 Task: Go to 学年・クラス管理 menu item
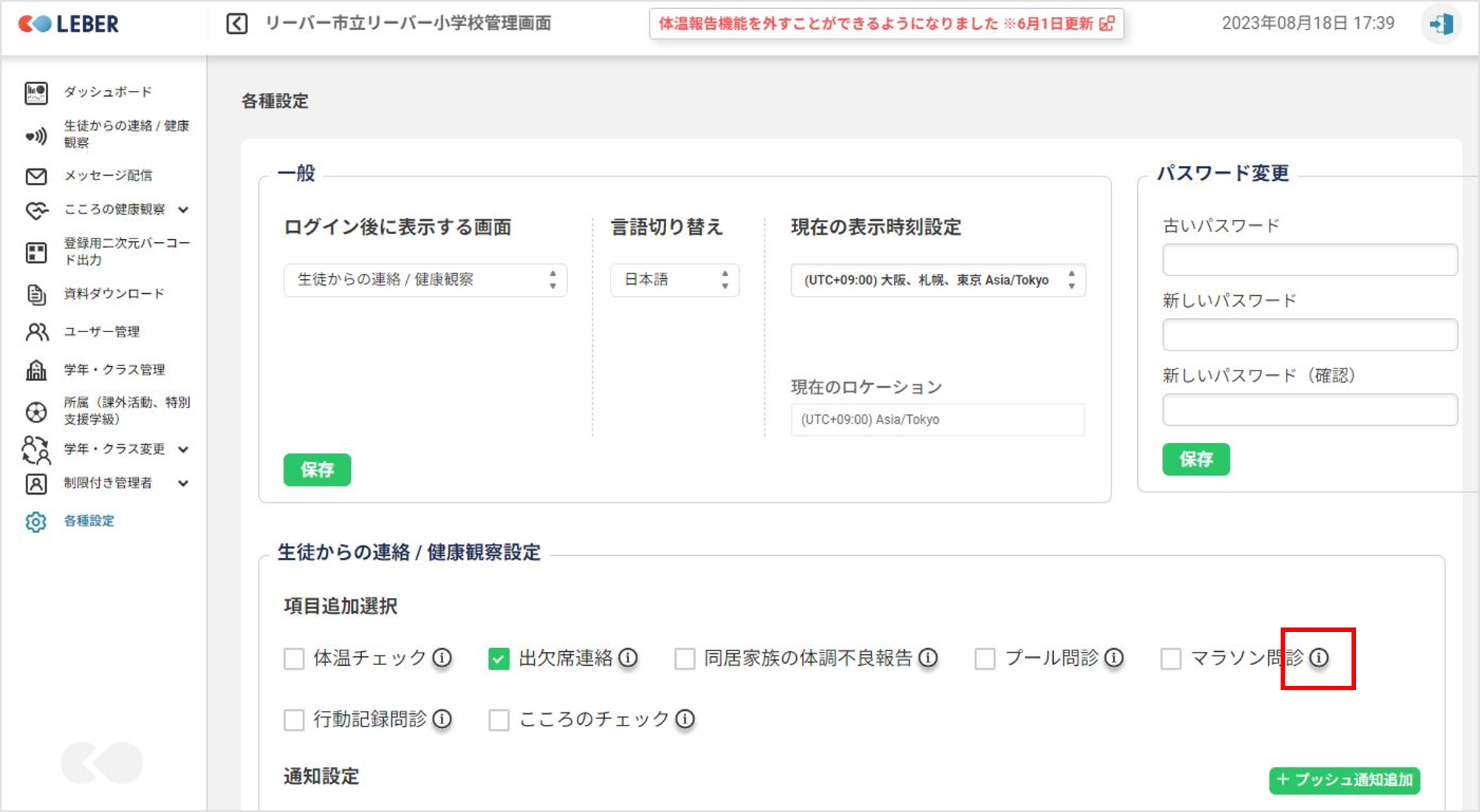point(114,369)
